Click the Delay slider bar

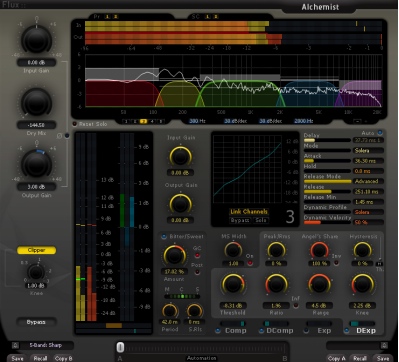(328, 140)
